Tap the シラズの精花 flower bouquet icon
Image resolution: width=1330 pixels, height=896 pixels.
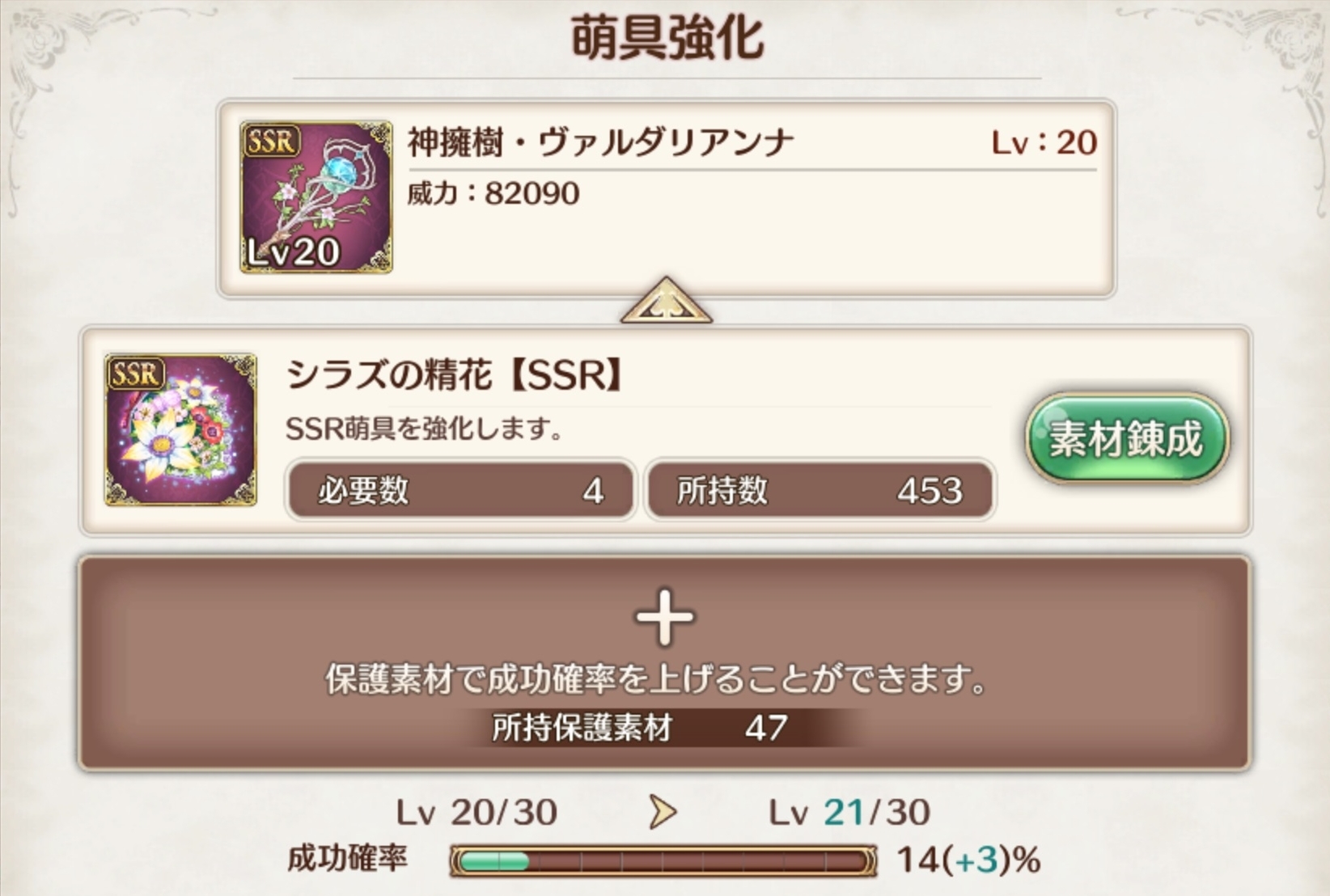click(x=180, y=429)
